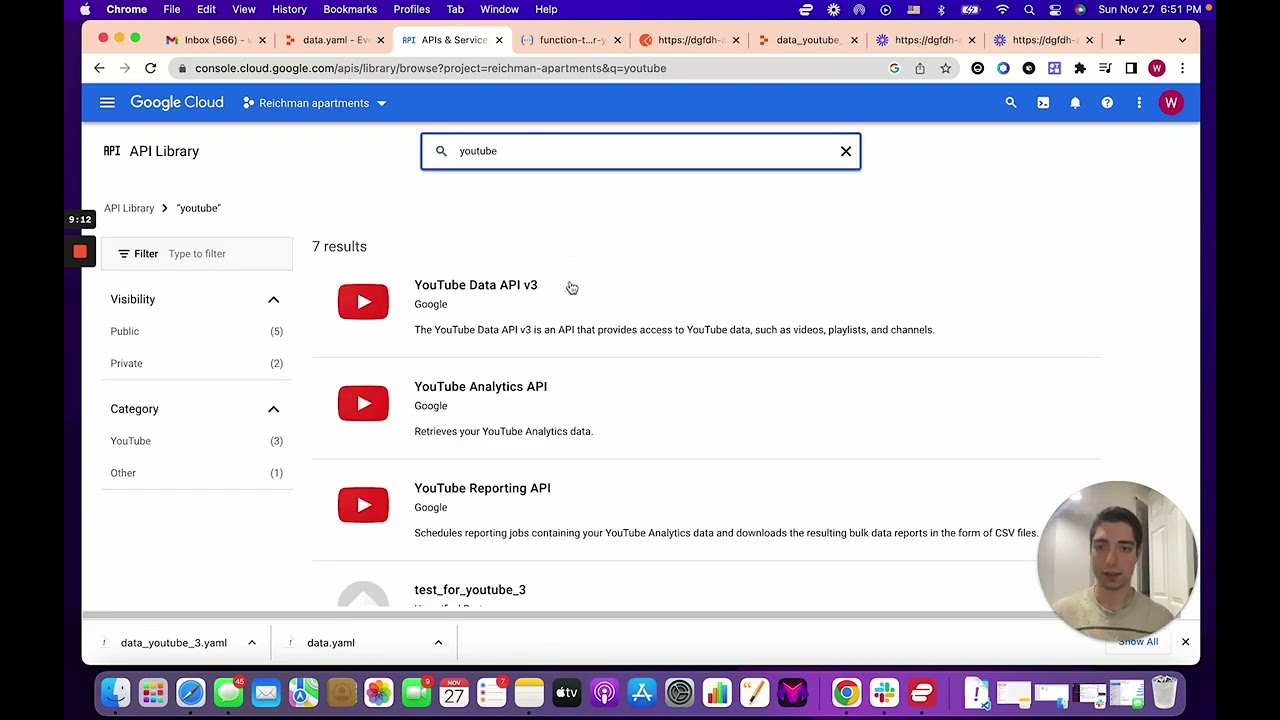1280x720 pixels.
Task: Open the test_for_youtube_3 result
Action: pos(470,590)
